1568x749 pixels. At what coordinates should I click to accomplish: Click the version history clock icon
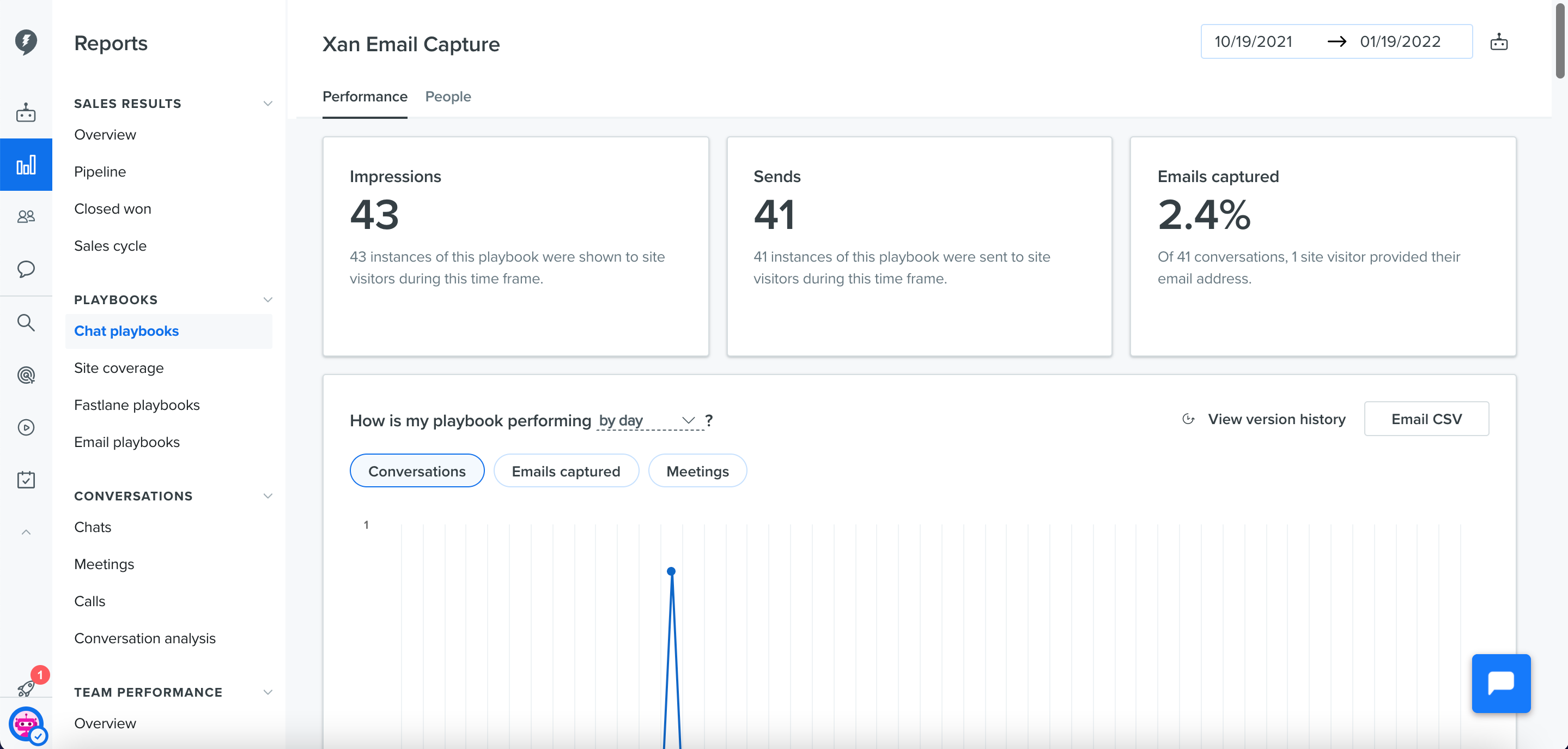pos(1188,419)
